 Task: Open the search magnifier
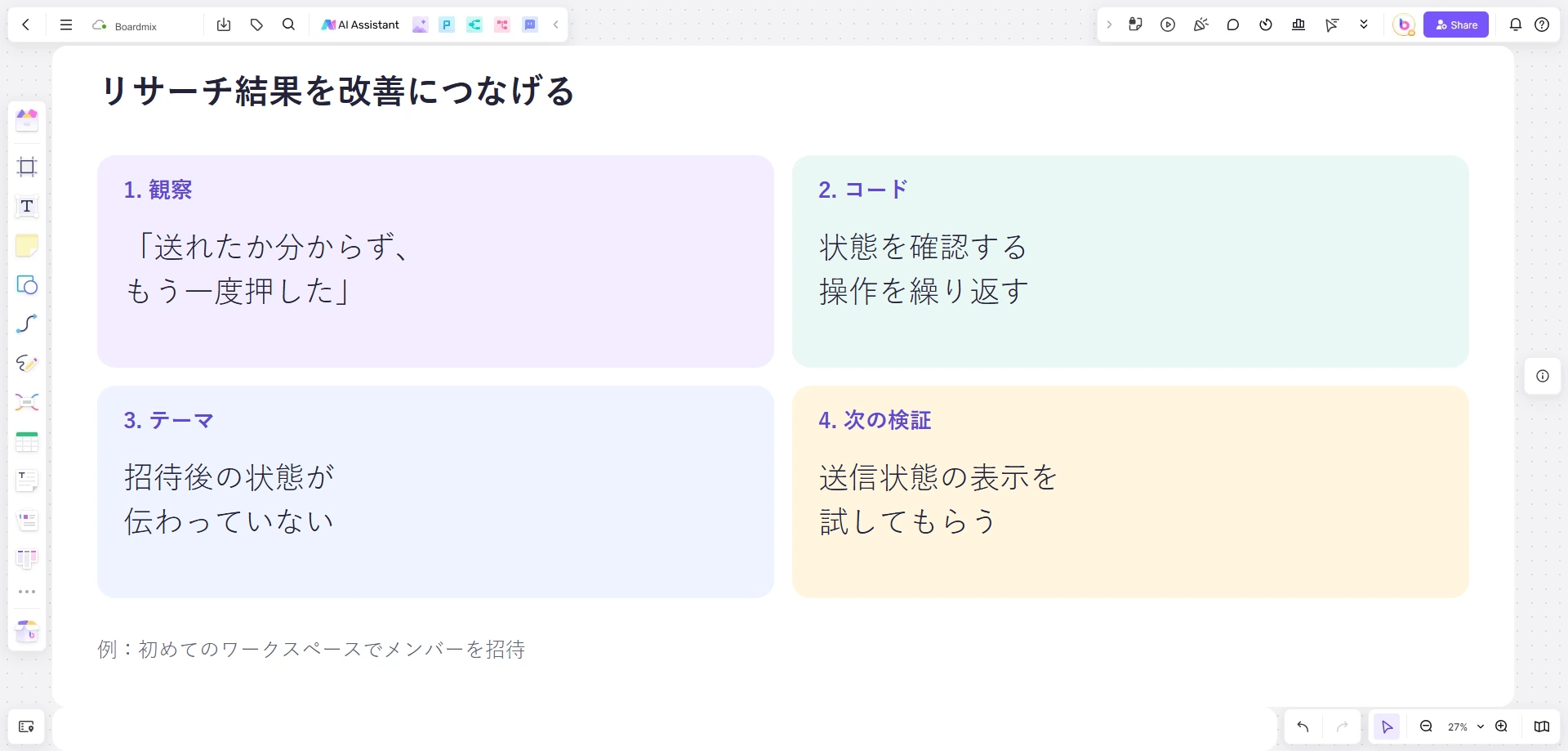(x=288, y=25)
